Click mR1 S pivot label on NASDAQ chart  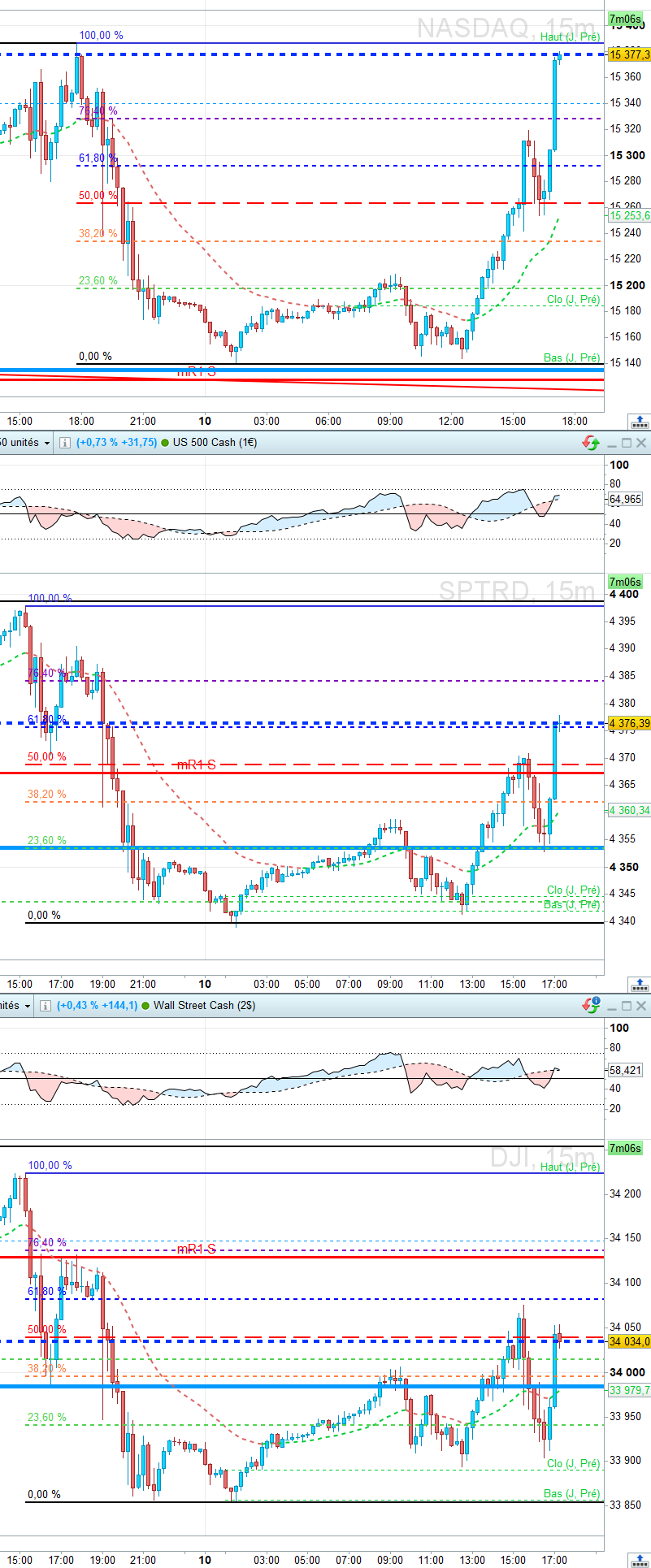pyautogui.click(x=197, y=371)
